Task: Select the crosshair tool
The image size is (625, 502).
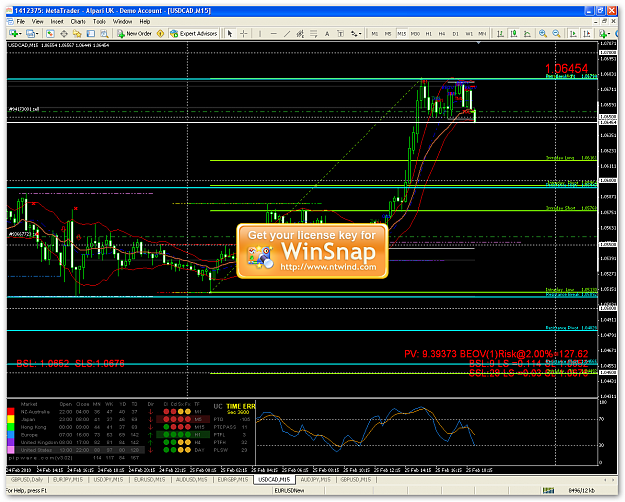Action: (x=244, y=34)
